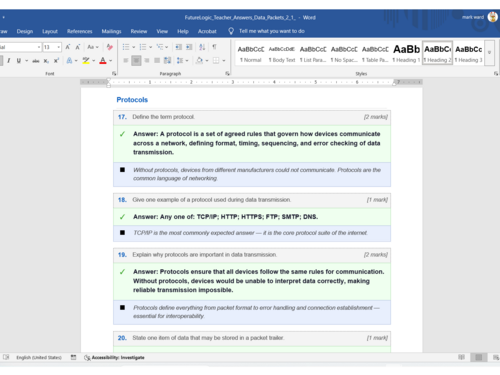
Task: Open line and paragraph spacing options
Action: click(180, 61)
